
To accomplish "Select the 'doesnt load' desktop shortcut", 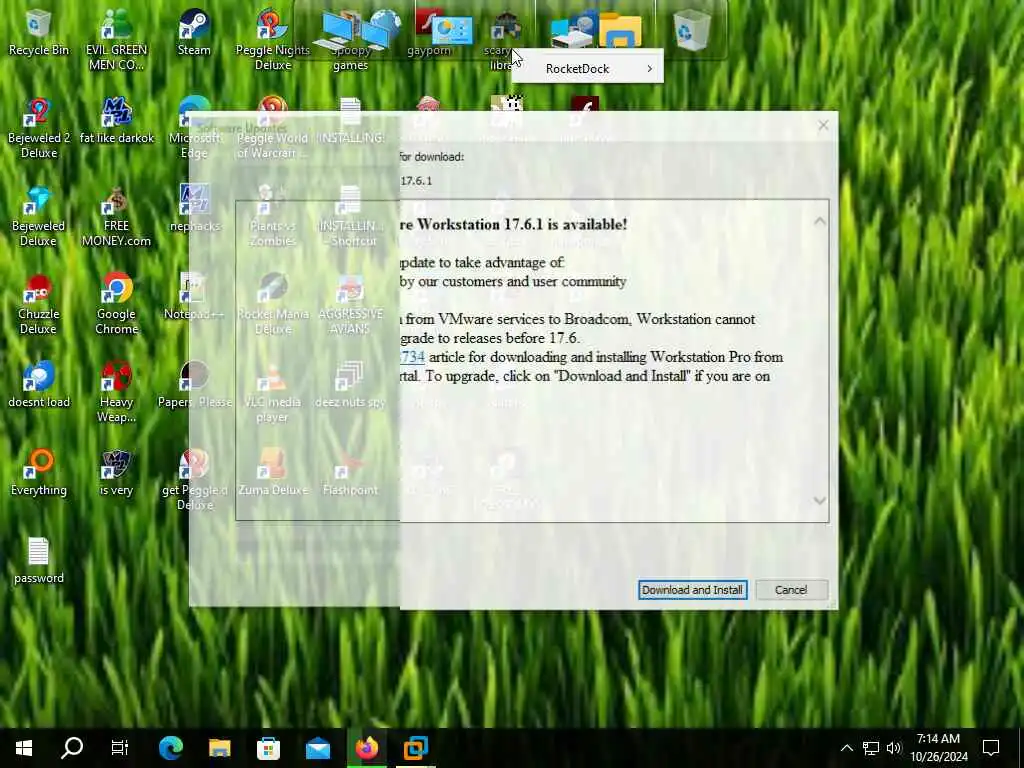I will tap(38, 385).
